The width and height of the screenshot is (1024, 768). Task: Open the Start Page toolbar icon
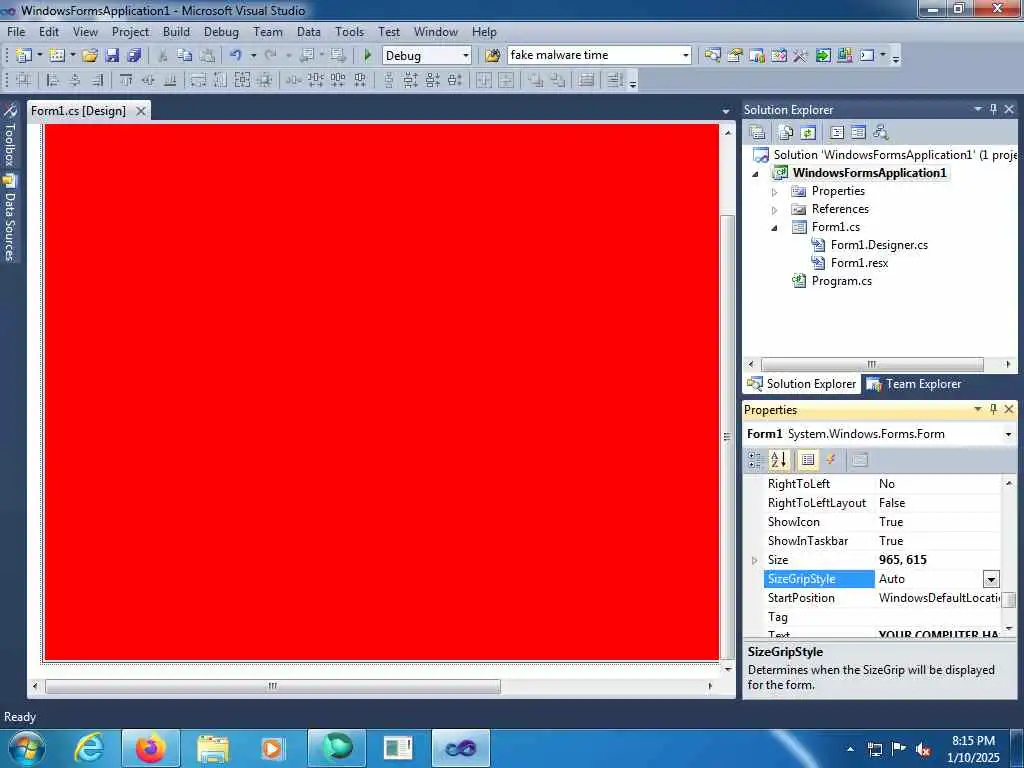click(x=823, y=56)
